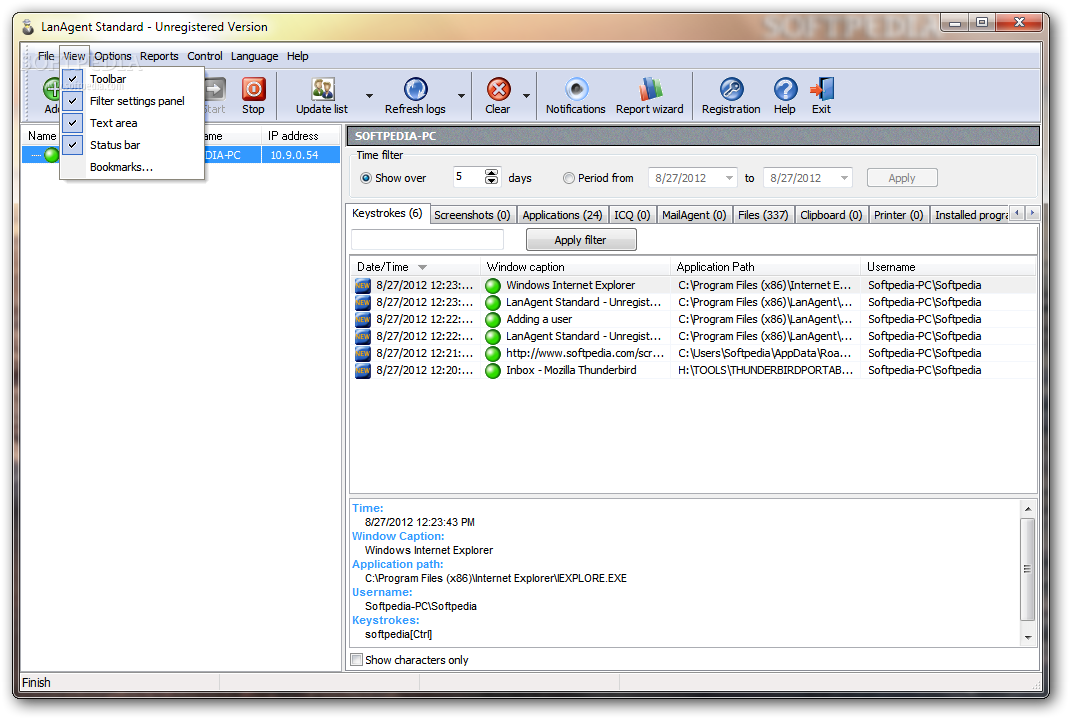Sort by Application Path column header
The width and height of the screenshot is (1070, 719).
(766, 267)
